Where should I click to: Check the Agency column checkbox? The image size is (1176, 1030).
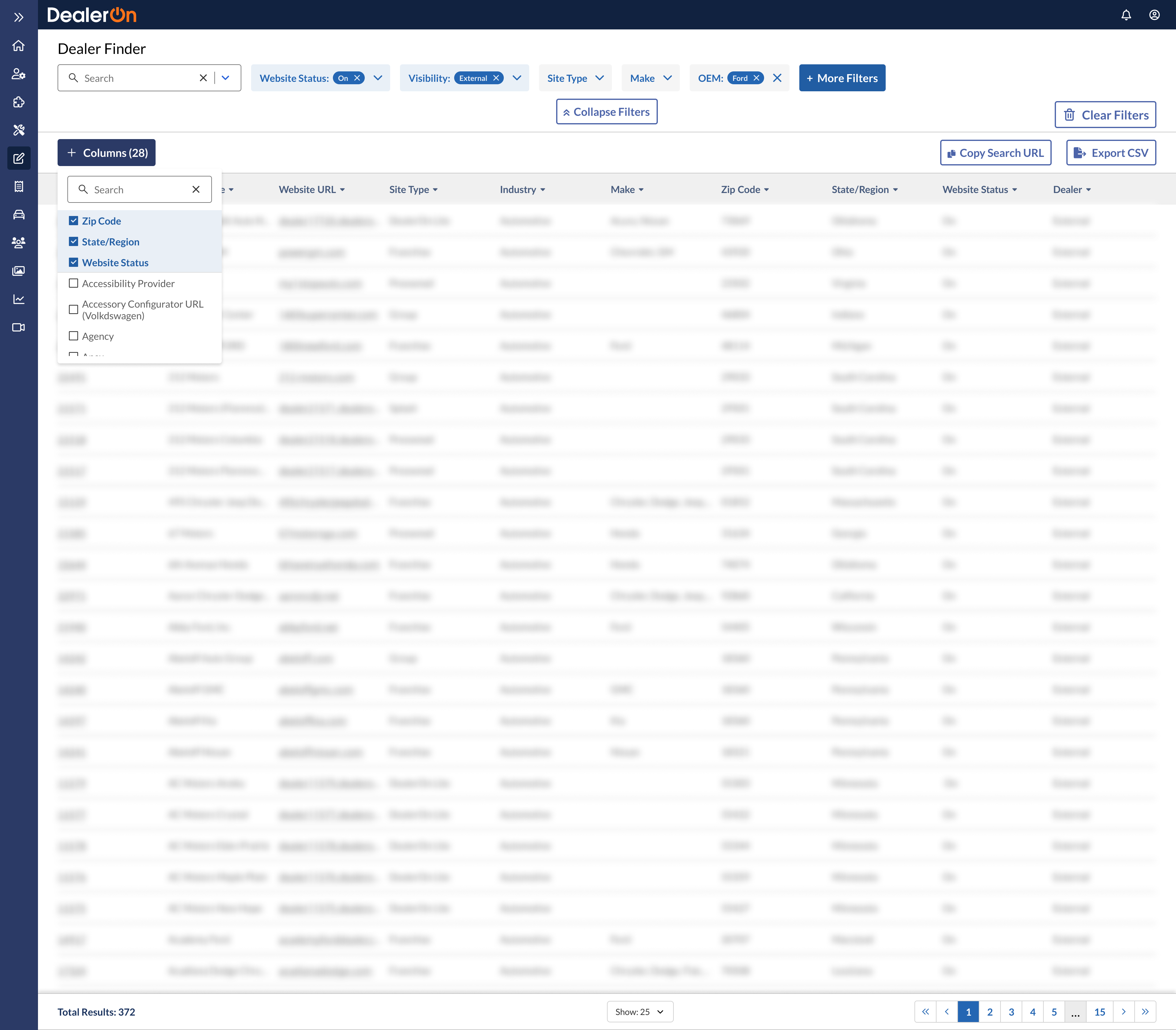click(x=73, y=336)
